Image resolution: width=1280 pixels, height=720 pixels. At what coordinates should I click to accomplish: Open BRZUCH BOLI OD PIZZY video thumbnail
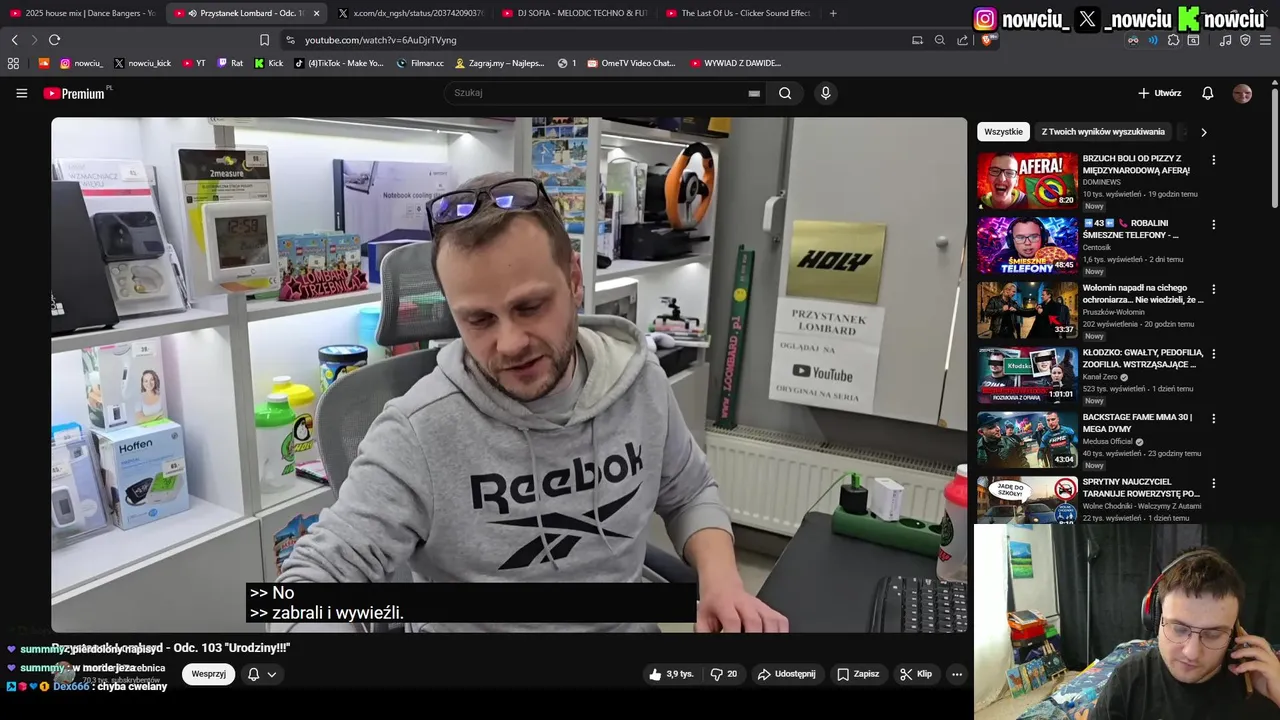(x=1027, y=180)
